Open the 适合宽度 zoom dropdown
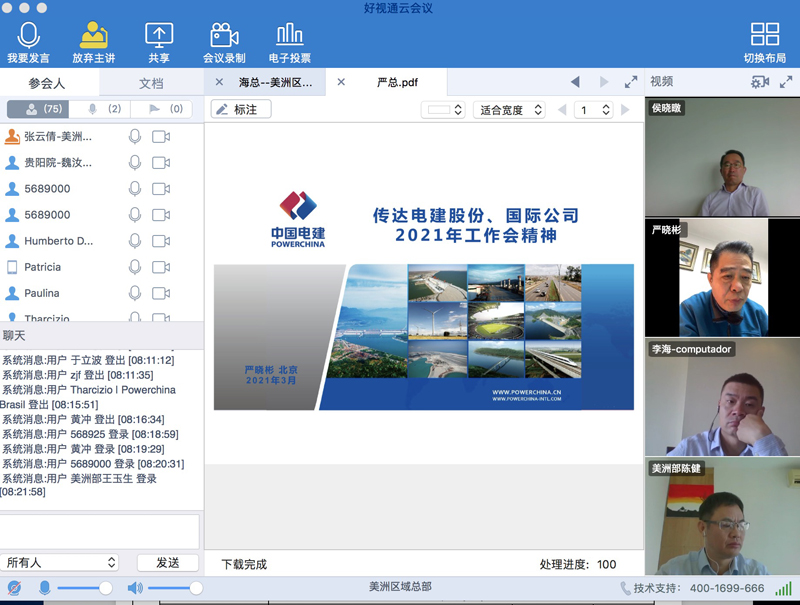The width and height of the screenshot is (800, 605). point(508,110)
